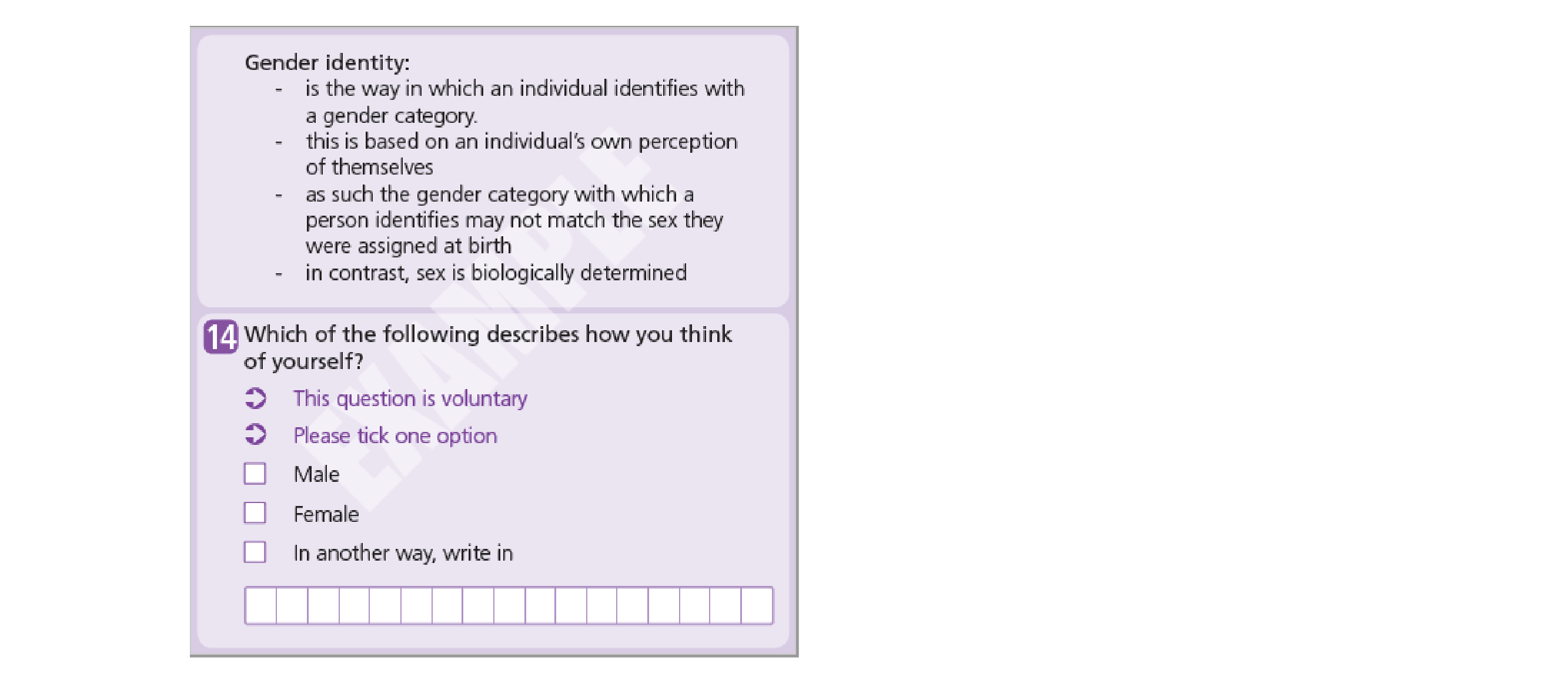
Task: Click the line 'were assigned at birth'
Action: point(409,246)
